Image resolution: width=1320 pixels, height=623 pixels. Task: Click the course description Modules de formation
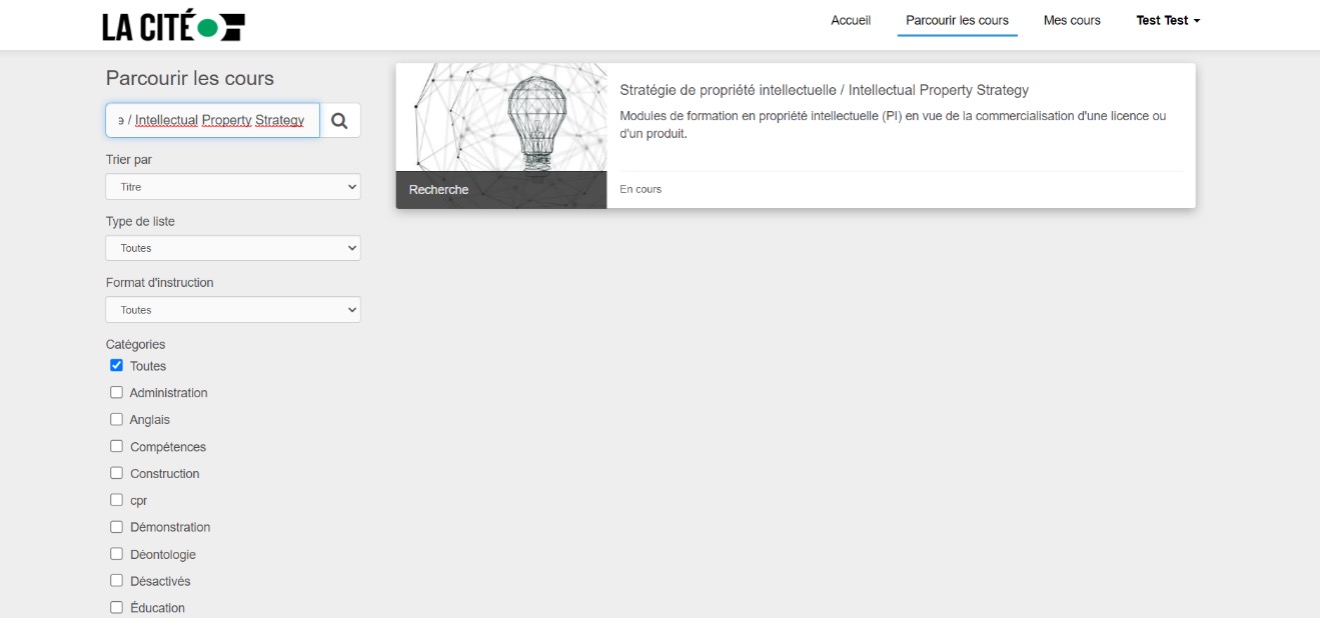[x=893, y=125]
